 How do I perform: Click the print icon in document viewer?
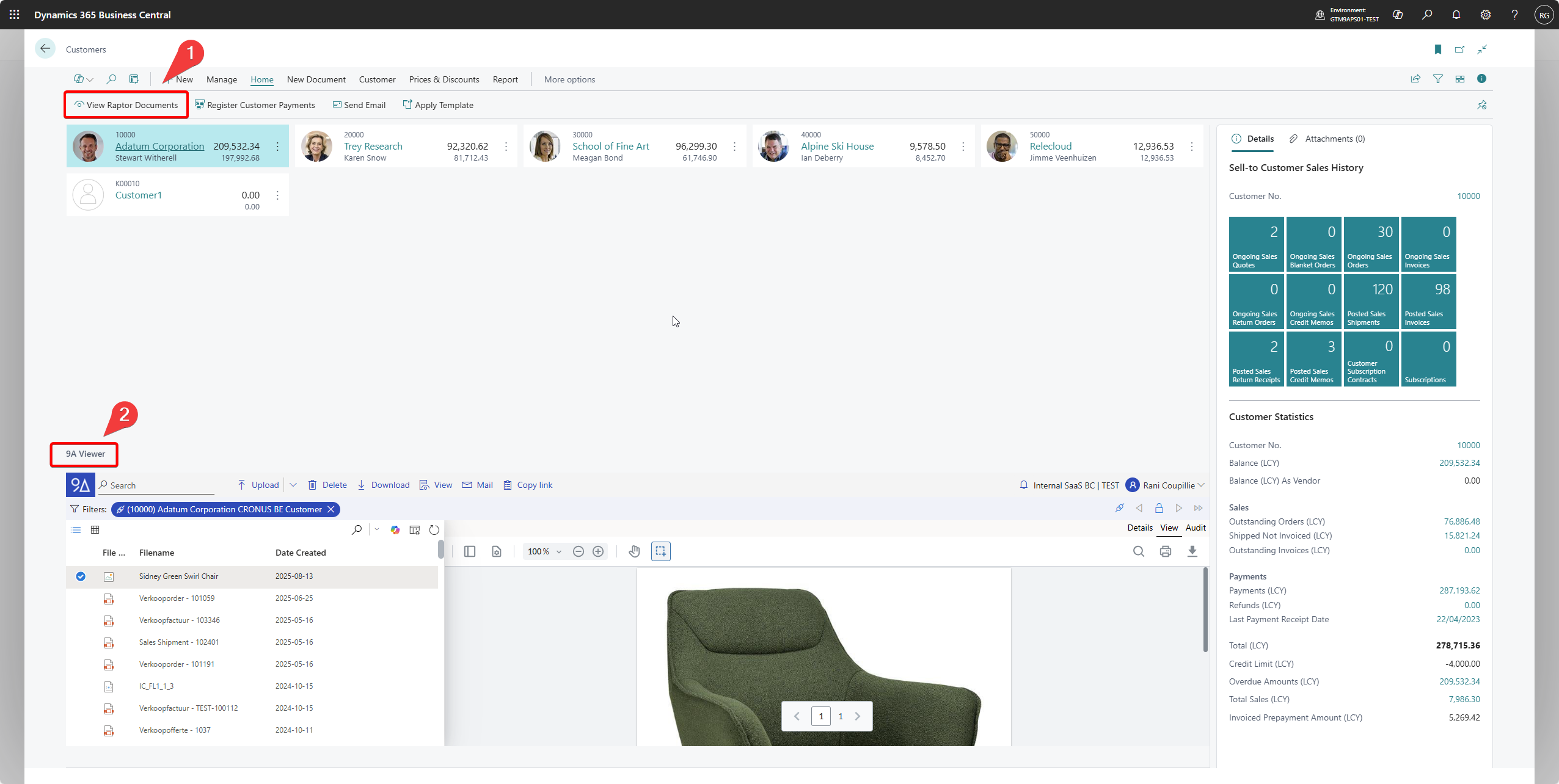pos(1165,551)
